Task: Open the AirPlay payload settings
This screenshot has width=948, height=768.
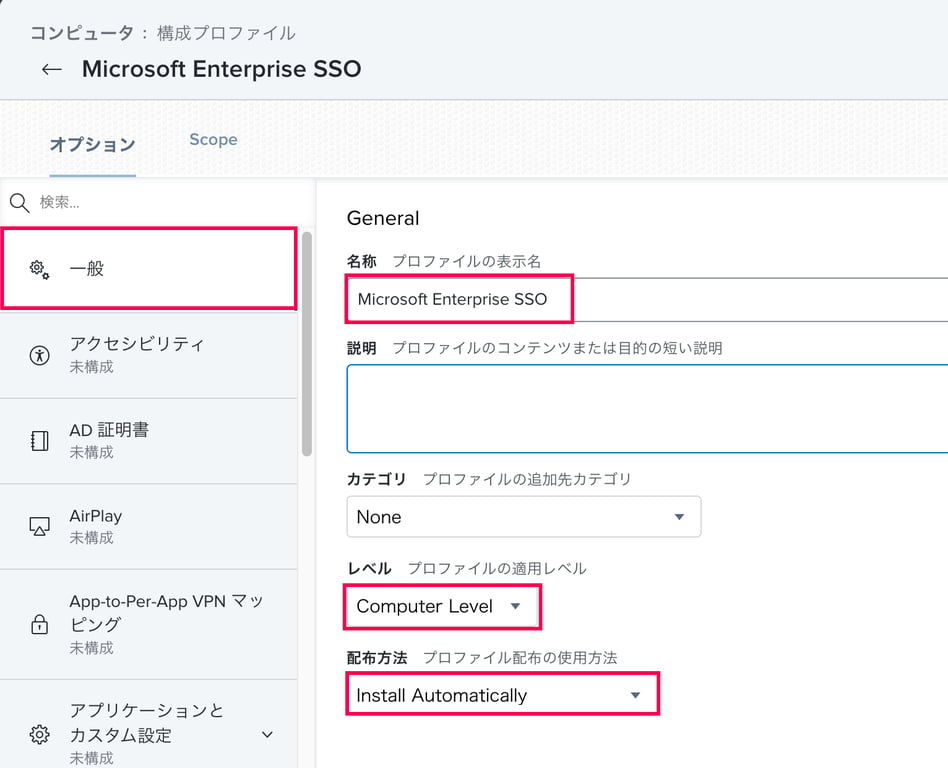Action: [x=150, y=526]
